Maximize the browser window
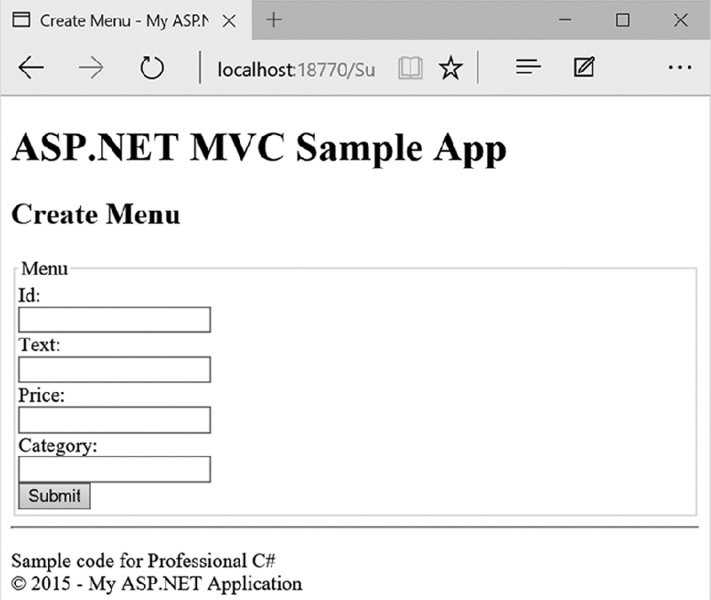 click(x=623, y=20)
